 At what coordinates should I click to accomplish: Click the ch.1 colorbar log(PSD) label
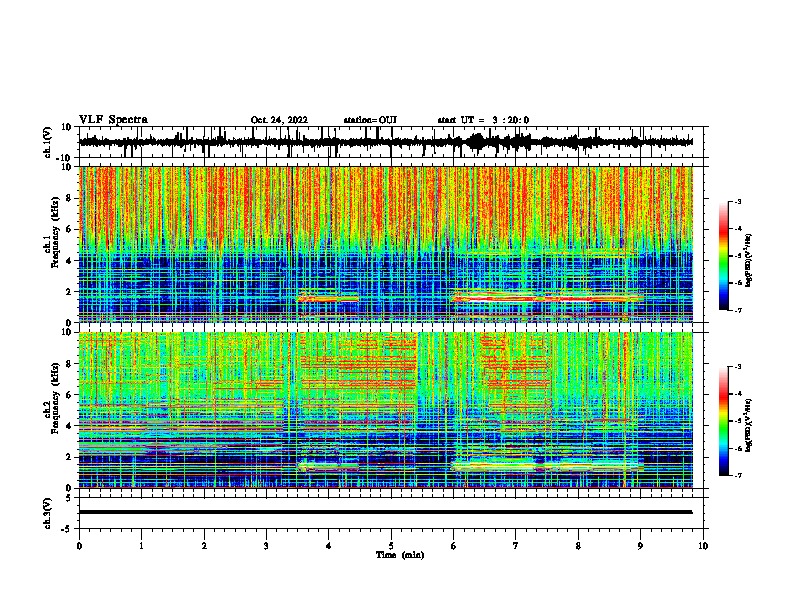tap(749, 261)
